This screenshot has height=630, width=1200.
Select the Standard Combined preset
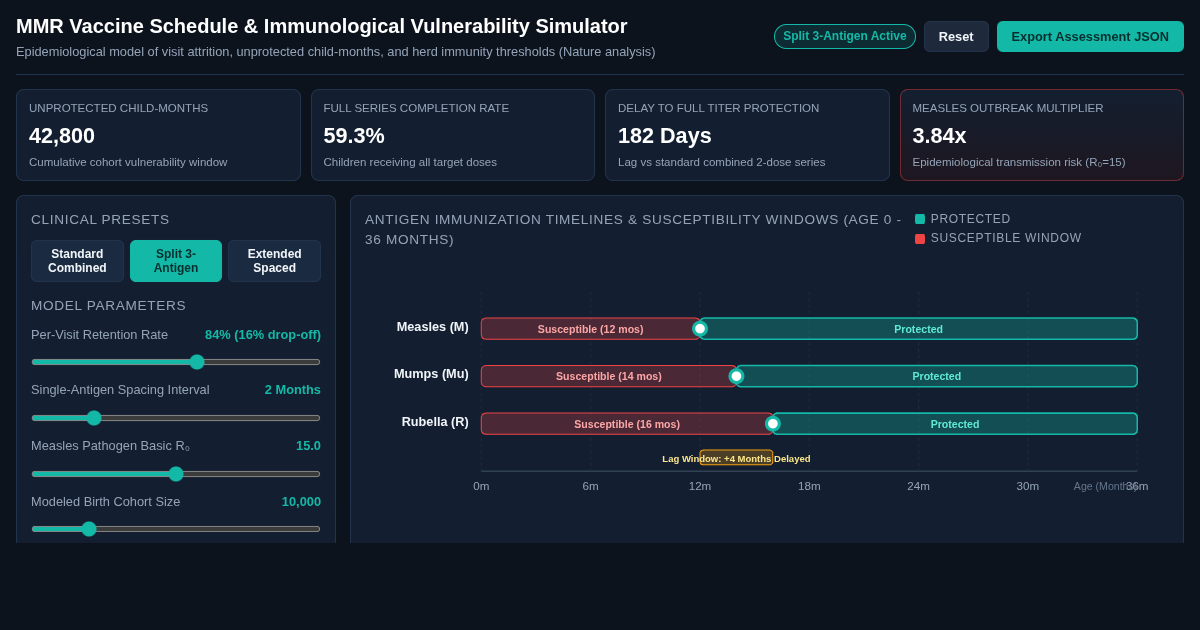click(x=77, y=261)
